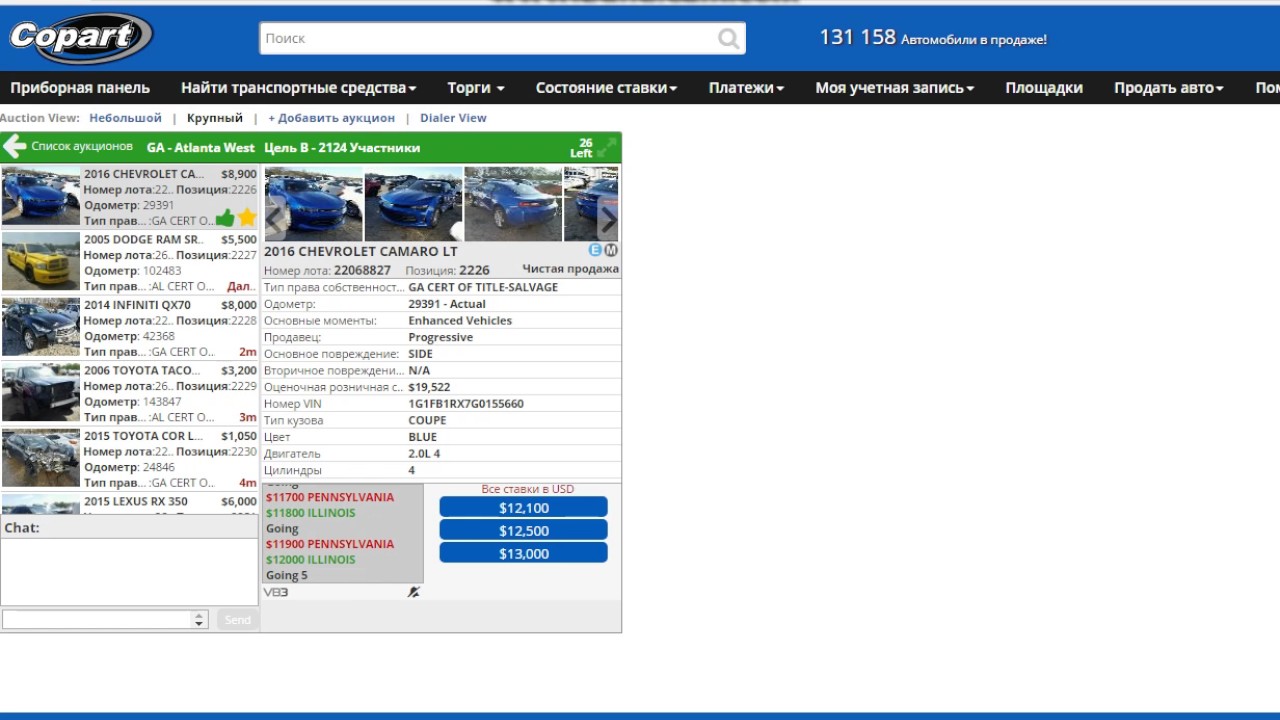Viewport: 1280px width, 720px height.
Task: Show next photo with the right arrow
Action: (x=607, y=219)
